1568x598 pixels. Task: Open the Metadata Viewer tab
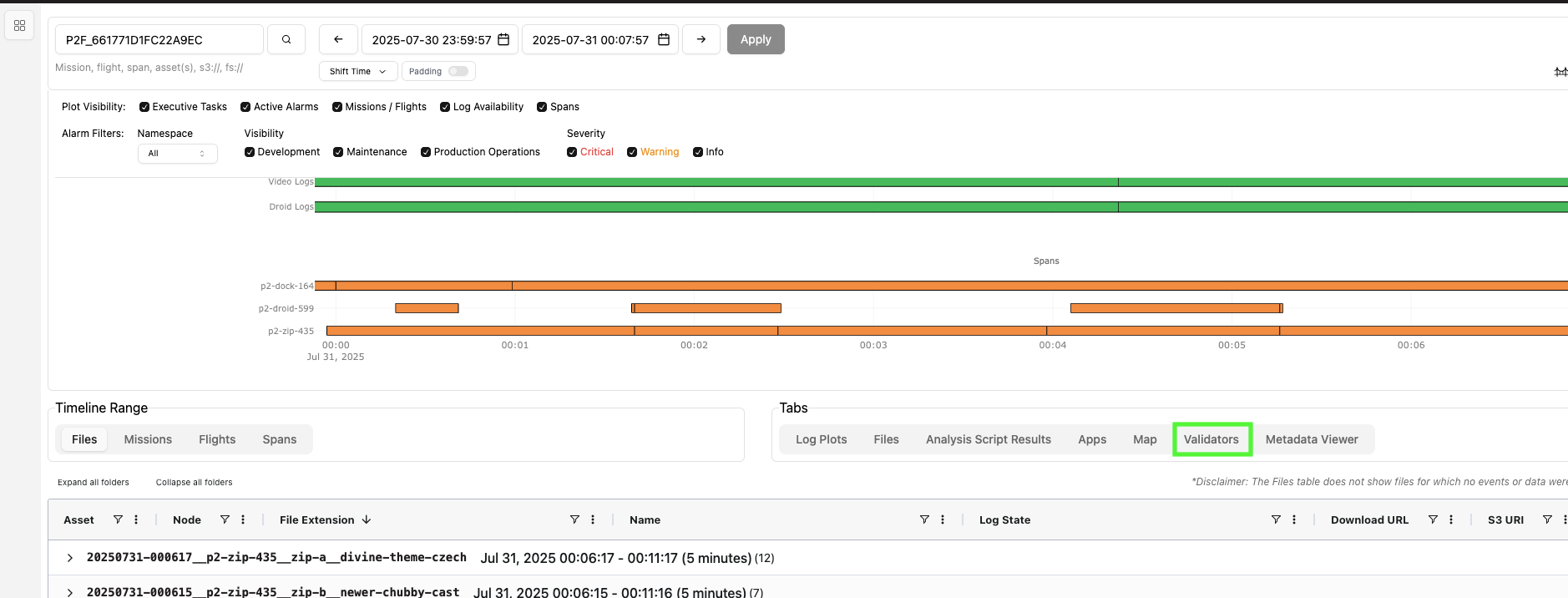pos(1312,439)
